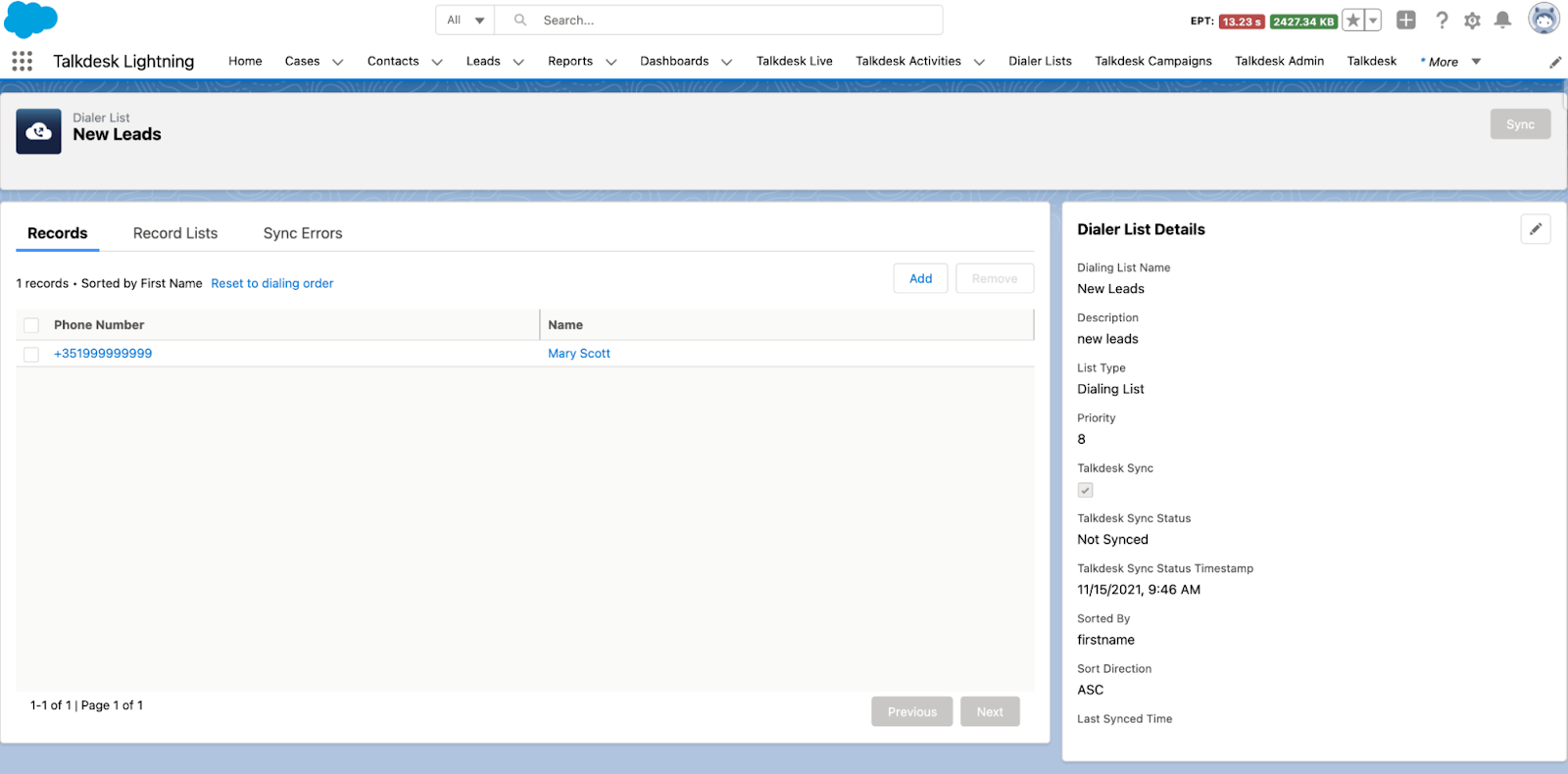
Task: Open Talkdesk Admin navigation item
Action: [x=1279, y=61]
